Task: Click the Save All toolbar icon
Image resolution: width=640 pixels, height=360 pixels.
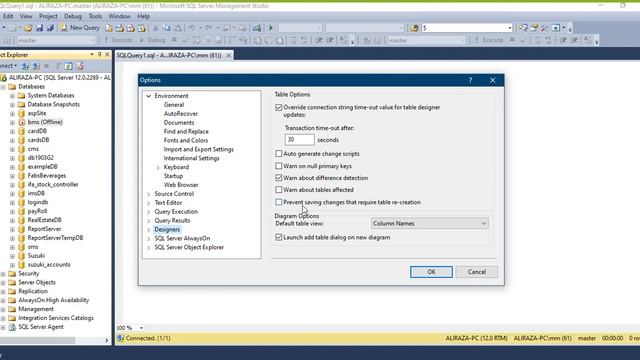Action: (50, 28)
